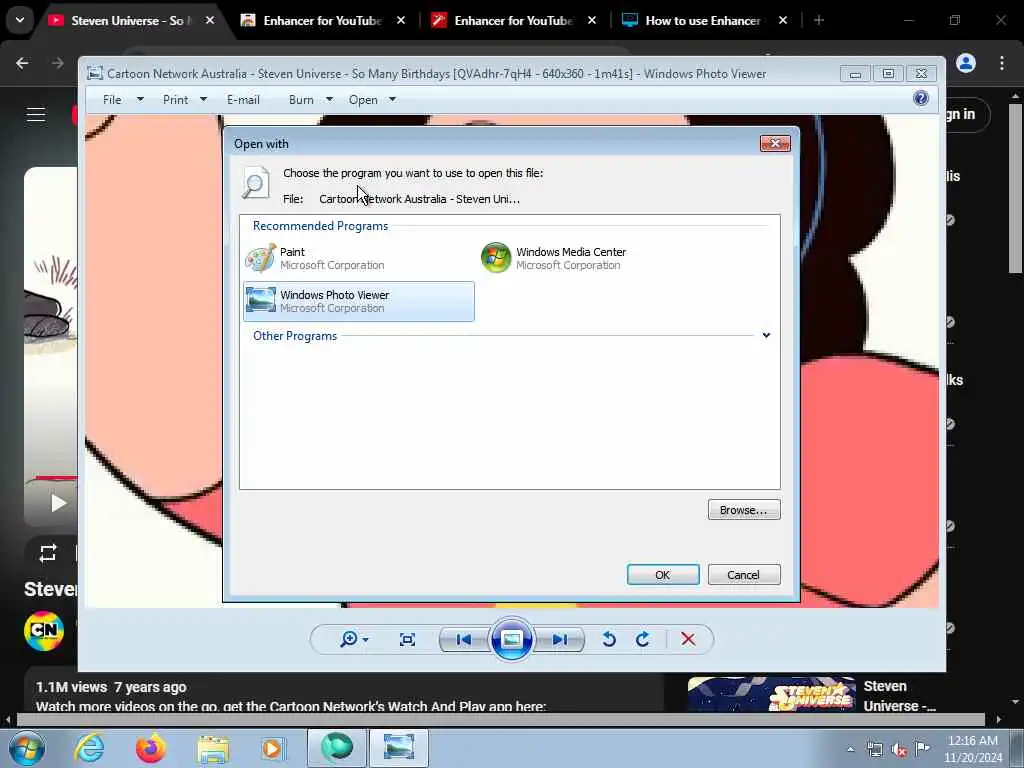Open Windows Explorer folder on taskbar

pyautogui.click(x=213, y=748)
